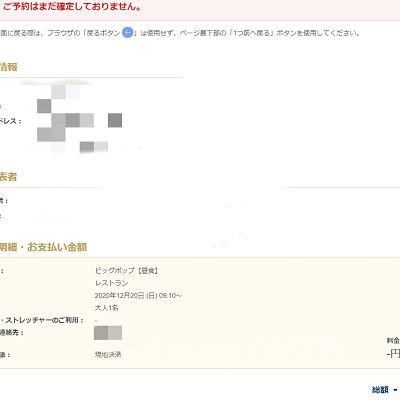Select the date '2020年12月20日 (日) 09:10～'
The height and width of the screenshot is (400, 400).
[138, 296]
